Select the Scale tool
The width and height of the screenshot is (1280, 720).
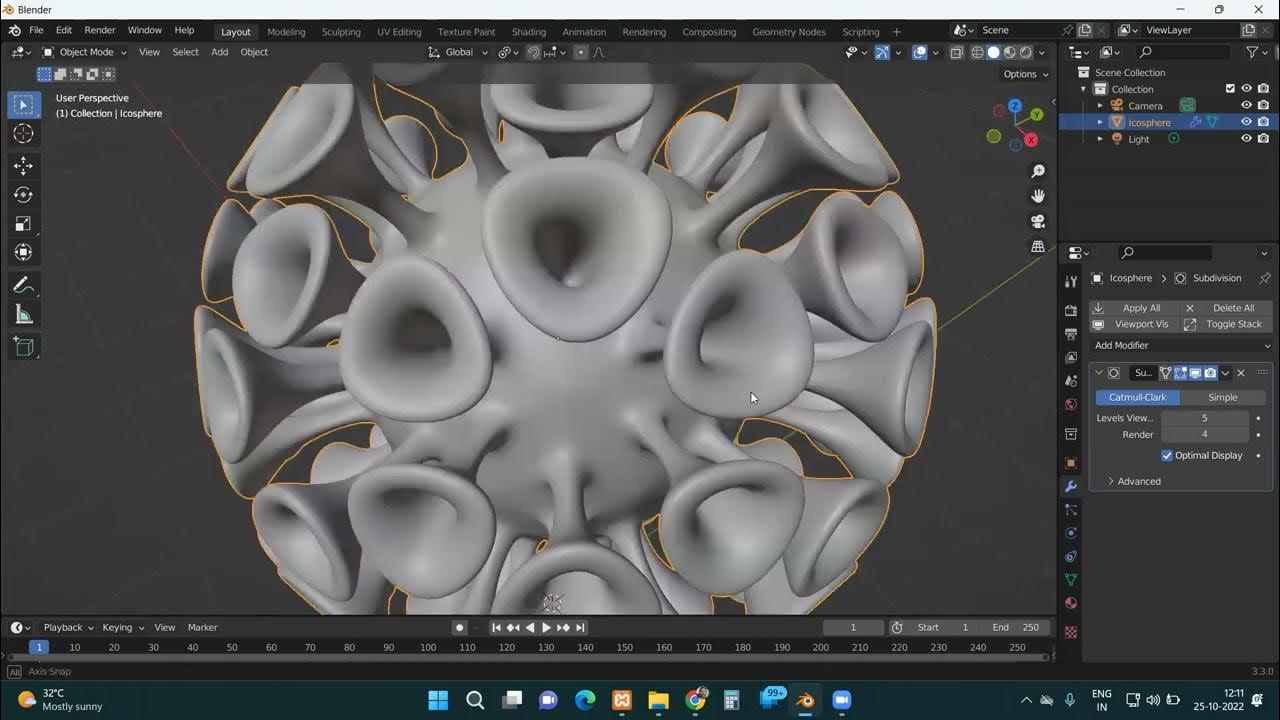[x=24, y=224]
